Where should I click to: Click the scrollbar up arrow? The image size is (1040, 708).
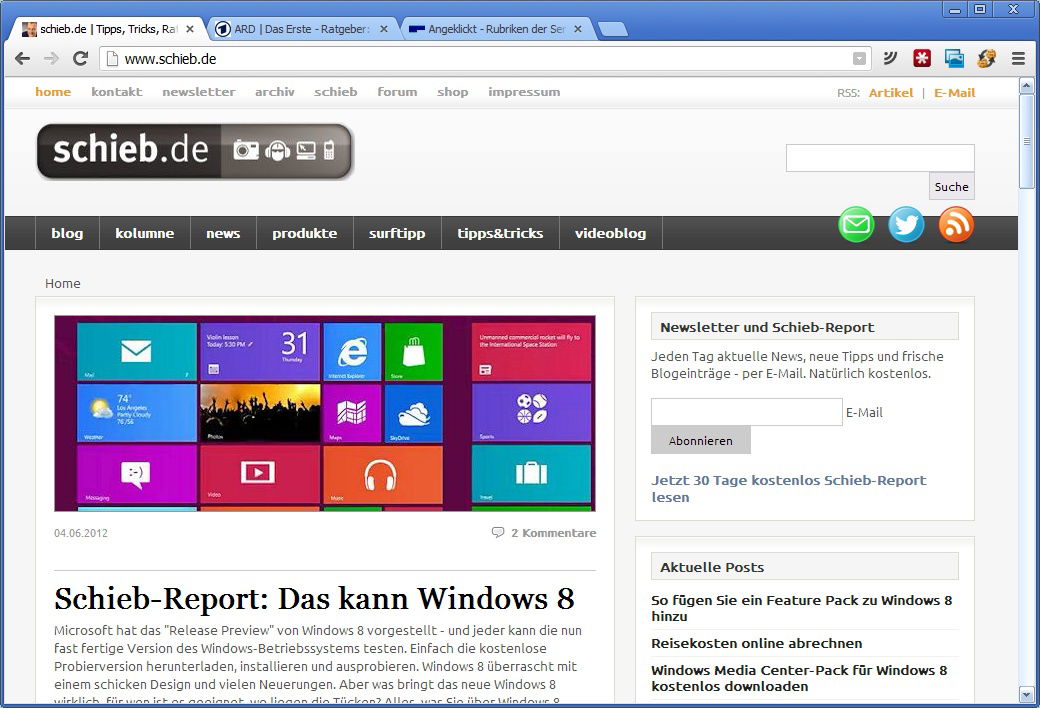(1026, 86)
